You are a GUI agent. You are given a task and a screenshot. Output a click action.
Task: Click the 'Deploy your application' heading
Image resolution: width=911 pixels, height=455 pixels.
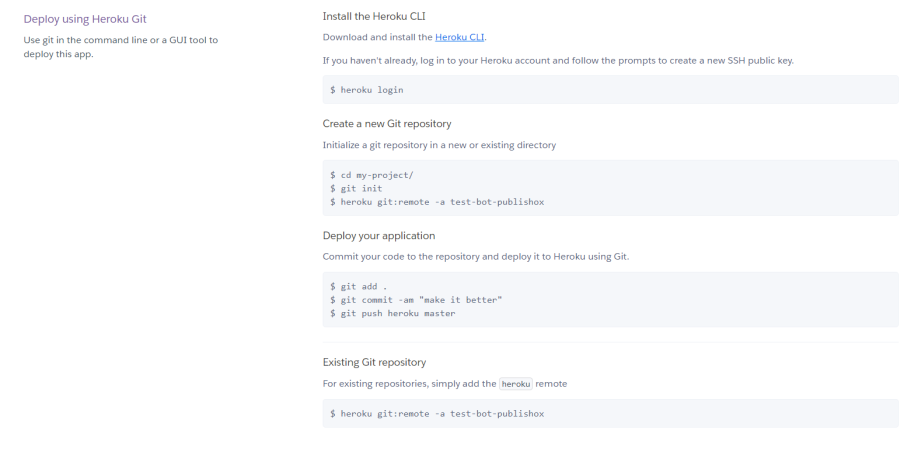(x=379, y=235)
